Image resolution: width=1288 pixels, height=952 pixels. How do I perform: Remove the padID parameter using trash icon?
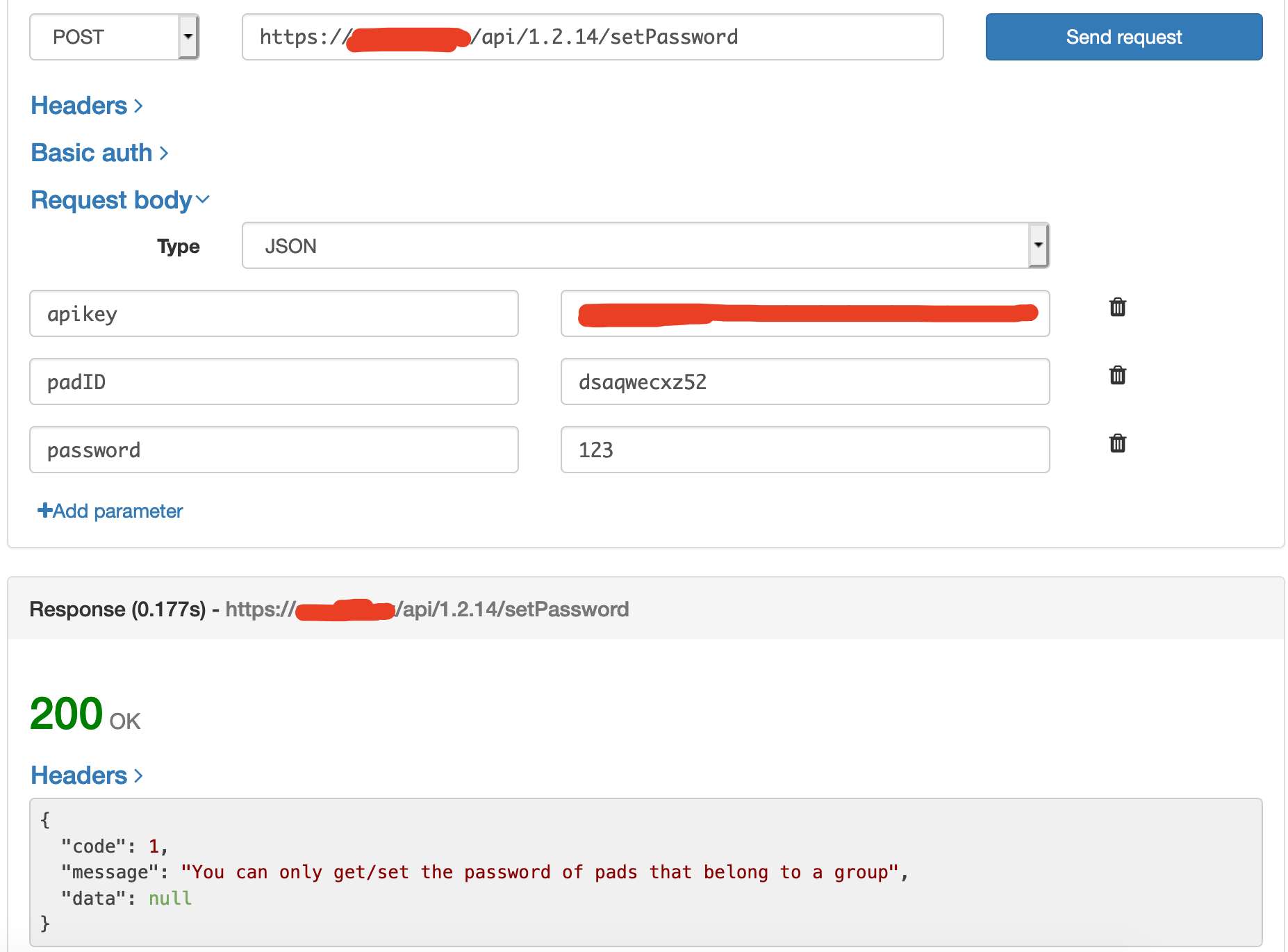(1117, 375)
